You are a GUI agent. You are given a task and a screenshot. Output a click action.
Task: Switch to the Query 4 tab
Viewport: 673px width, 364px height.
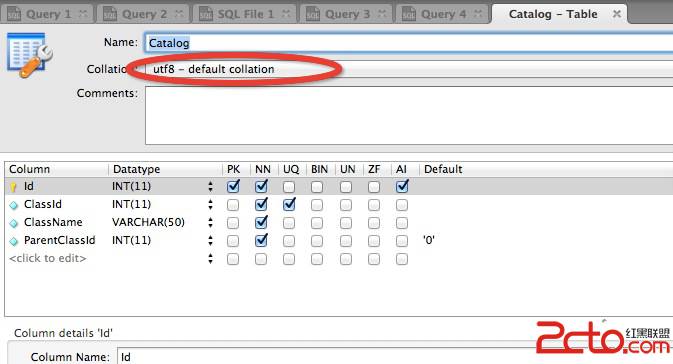point(442,14)
